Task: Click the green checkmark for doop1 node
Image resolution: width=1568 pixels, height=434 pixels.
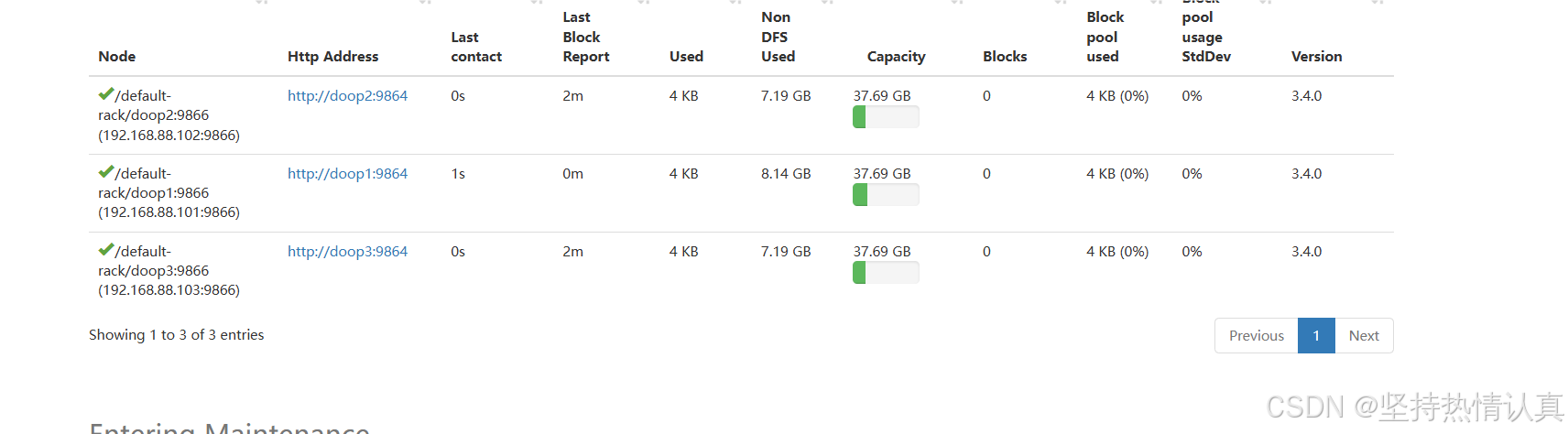Action: [x=106, y=172]
